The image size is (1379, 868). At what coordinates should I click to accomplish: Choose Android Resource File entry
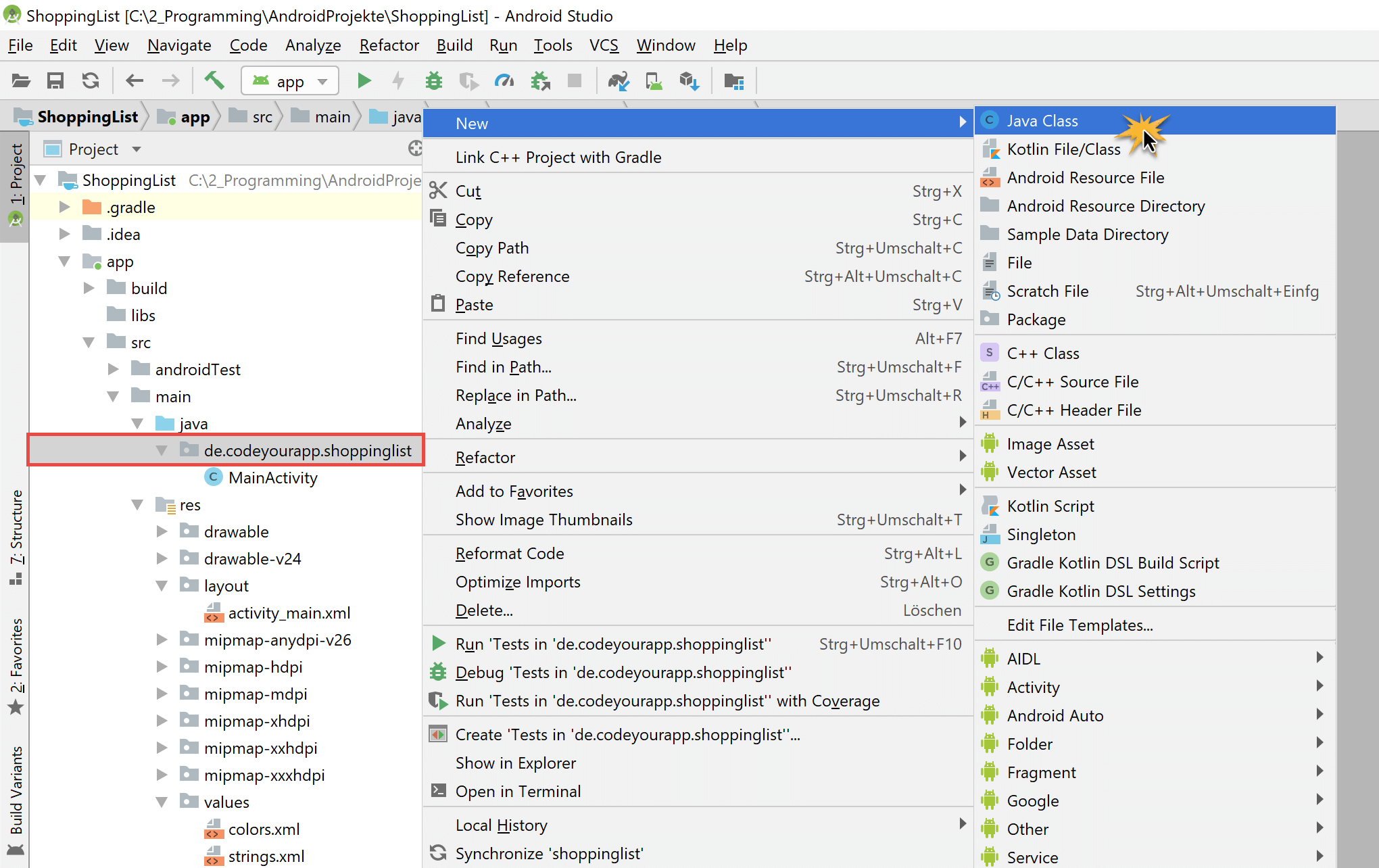(x=1155, y=178)
